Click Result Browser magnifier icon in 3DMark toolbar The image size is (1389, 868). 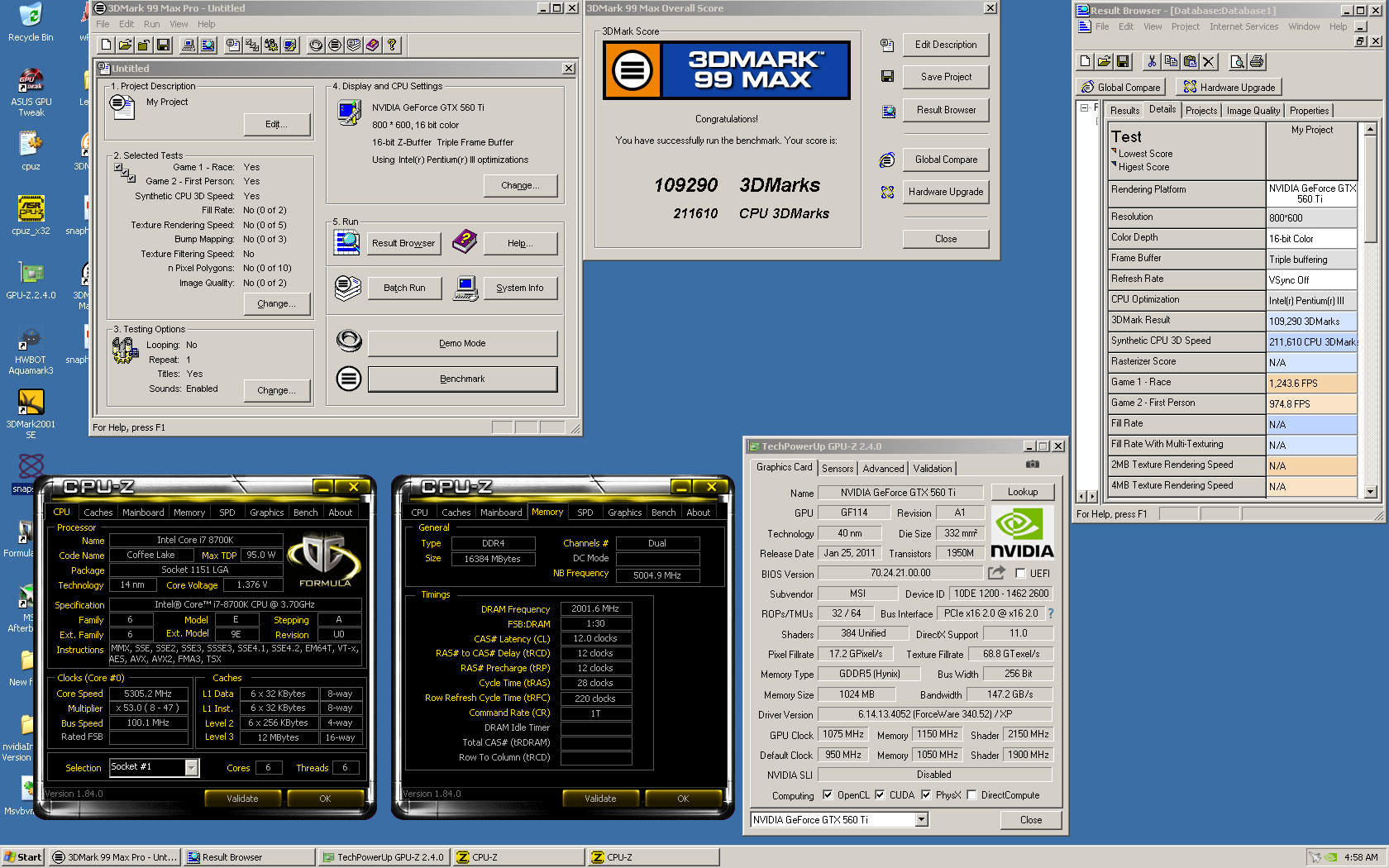click(x=208, y=45)
